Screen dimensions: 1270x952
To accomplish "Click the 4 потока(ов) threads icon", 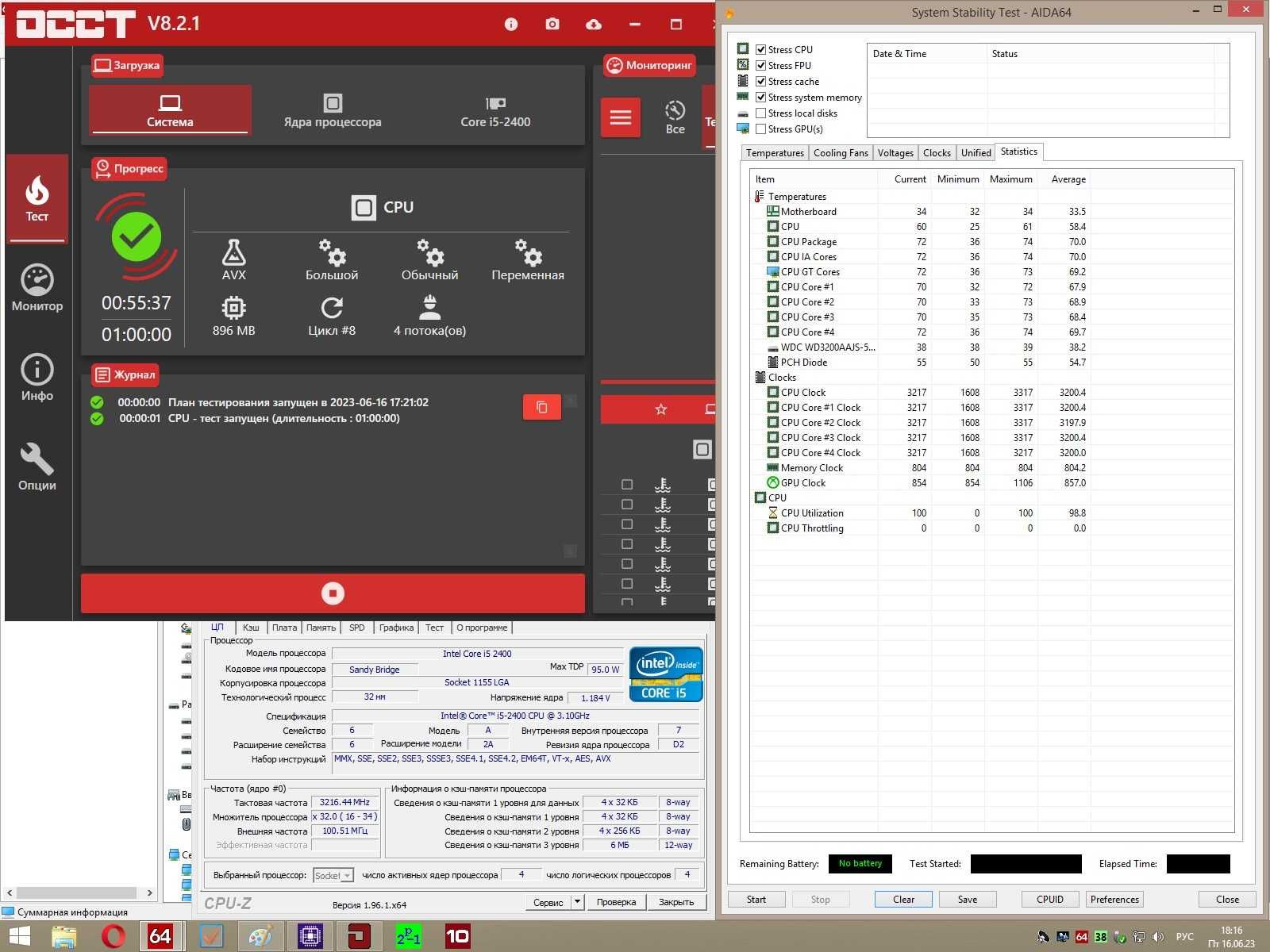I will pyautogui.click(x=429, y=308).
